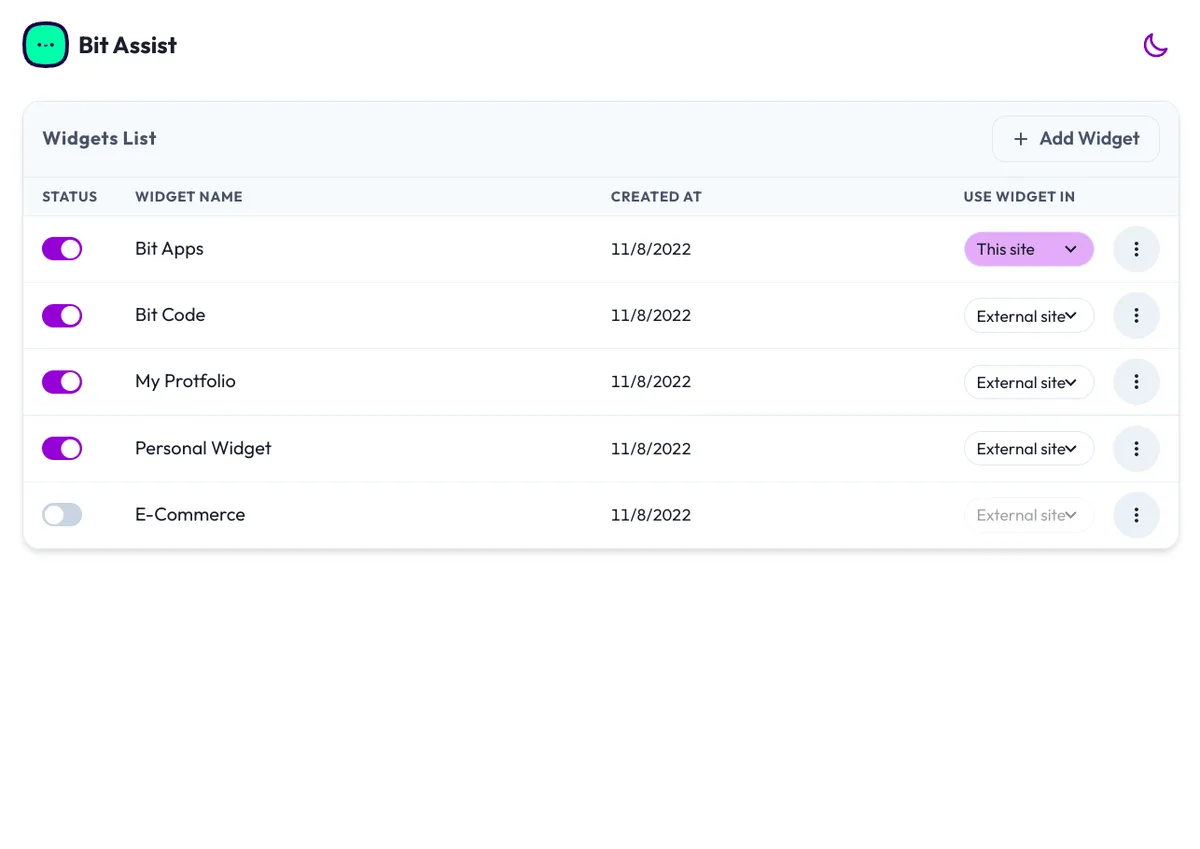Toggle My Protfolio widget status off

[x=62, y=382]
